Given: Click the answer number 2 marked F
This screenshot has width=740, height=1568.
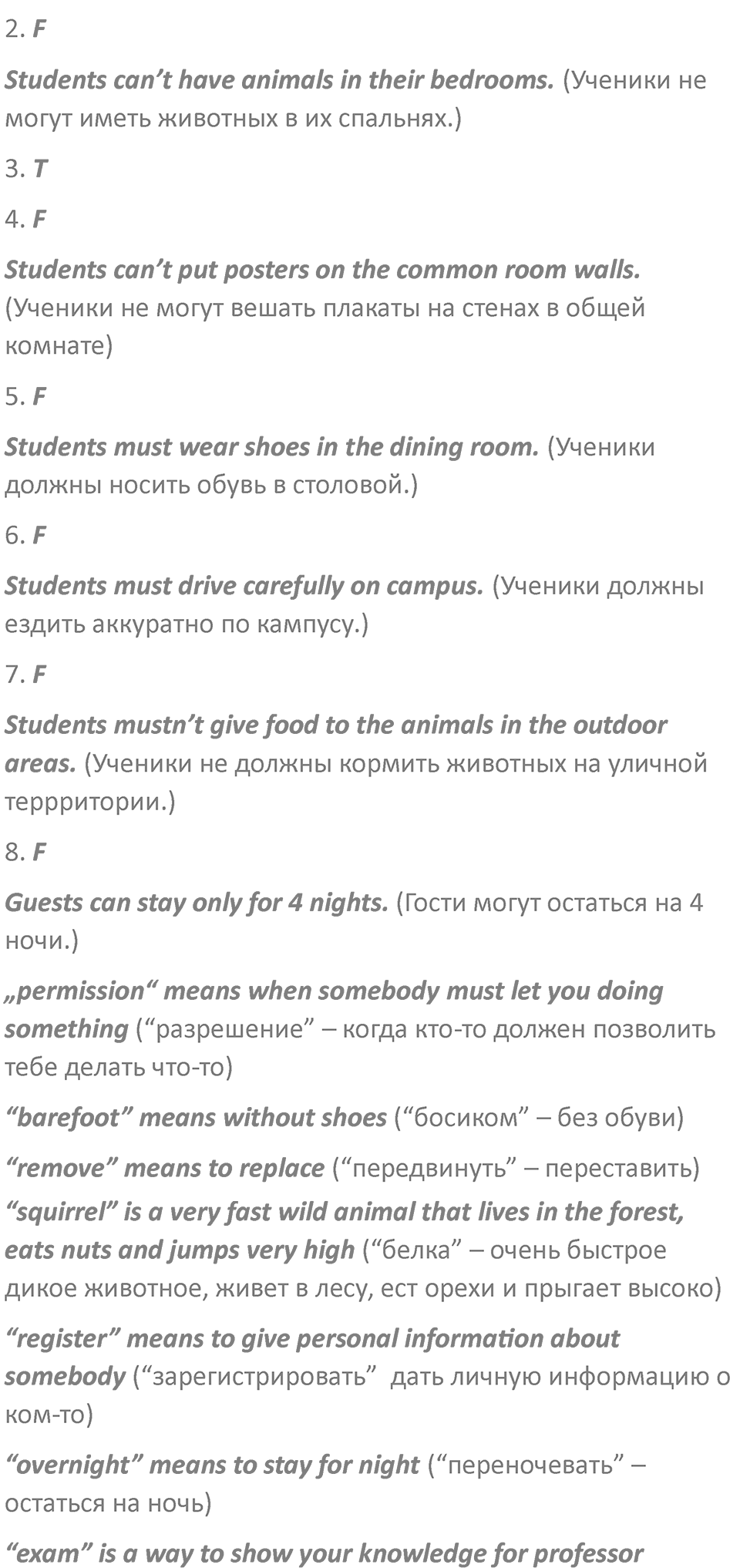Looking at the screenshot, I should (x=26, y=30).
